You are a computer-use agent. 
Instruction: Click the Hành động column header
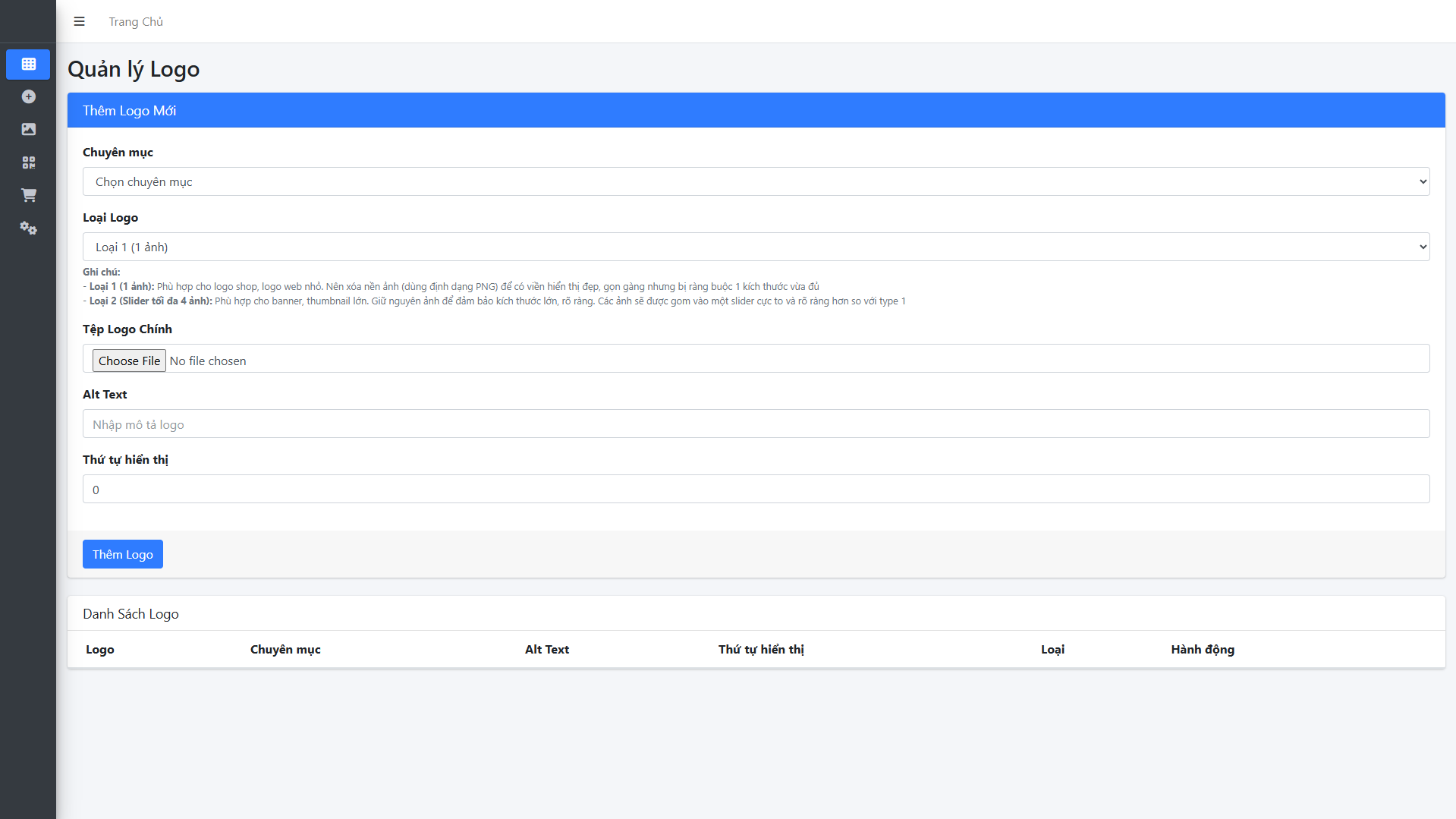(x=1202, y=650)
